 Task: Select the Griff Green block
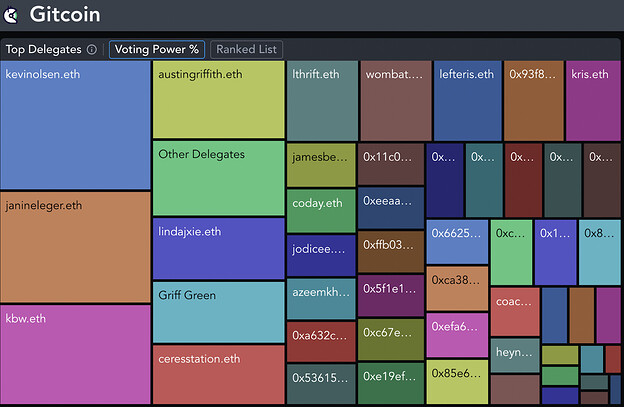tap(218, 312)
